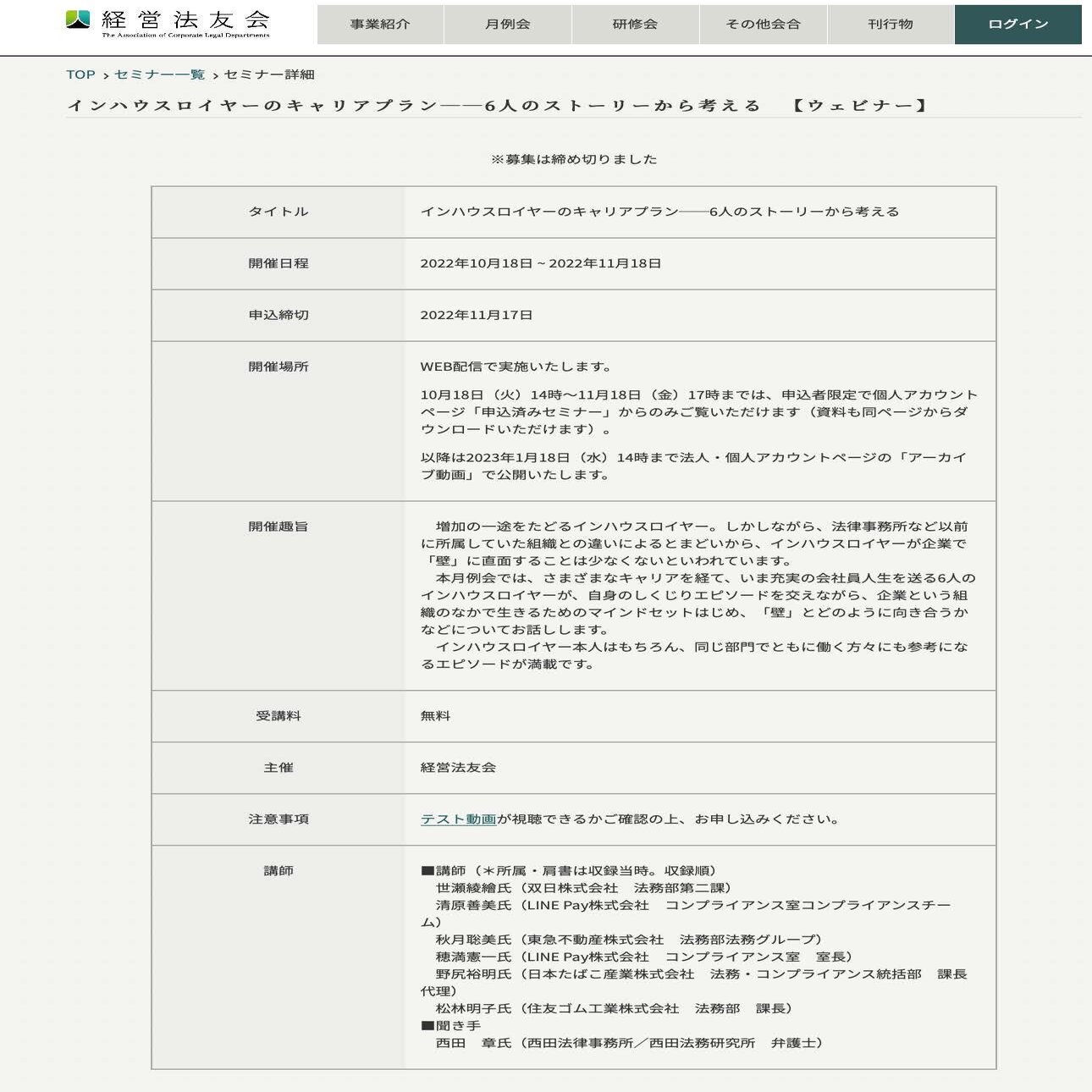Image resolution: width=1092 pixels, height=1092 pixels.
Task: Click the title cell value in table
Action: click(x=660, y=212)
